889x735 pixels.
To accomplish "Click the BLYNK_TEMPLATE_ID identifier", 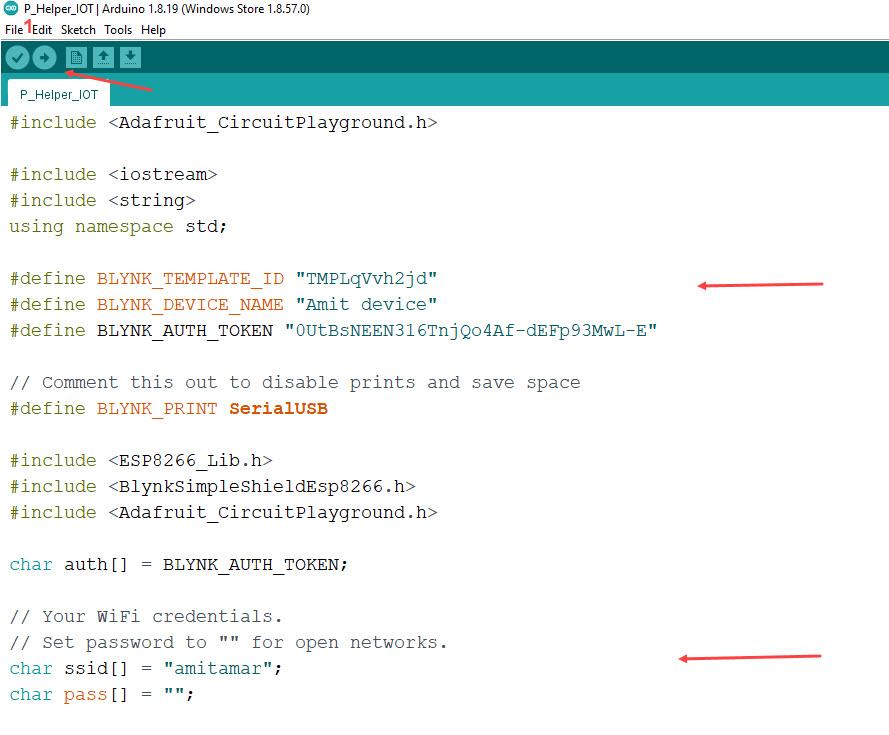I will click(x=190, y=278).
